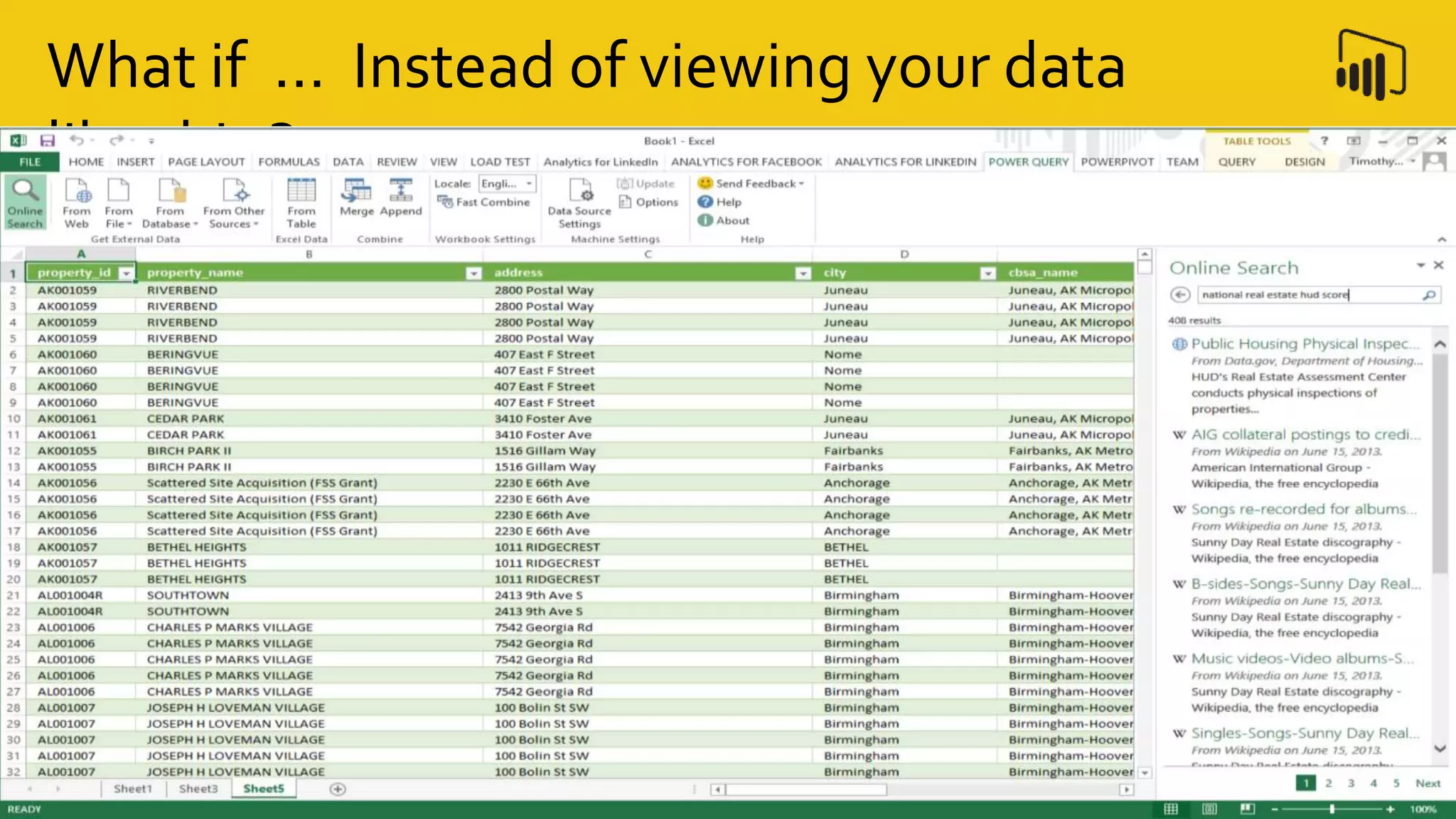
Task: Click the Fast Combine option
Action: [484, 202]
